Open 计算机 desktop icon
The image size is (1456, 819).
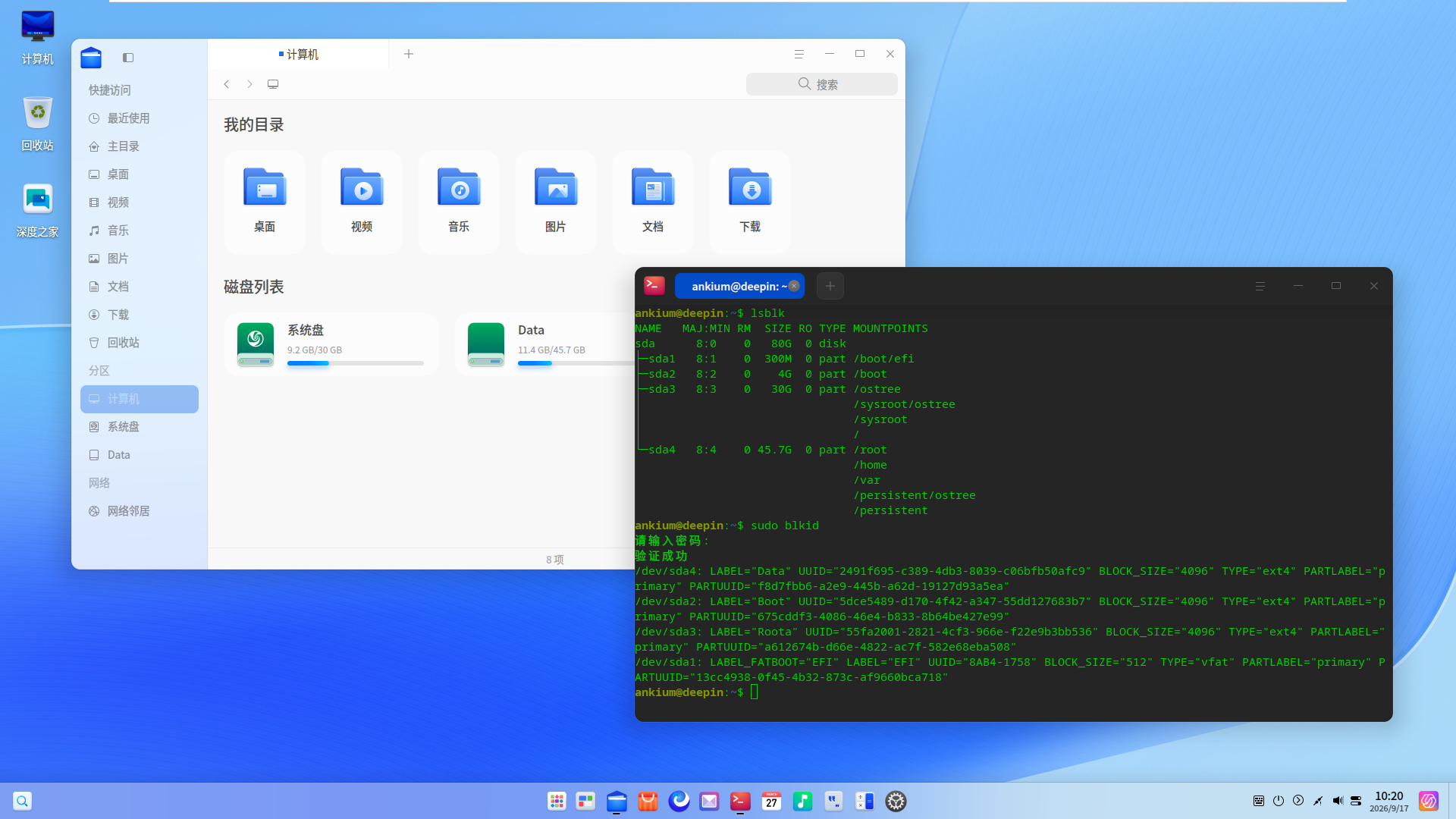tap(37, 37)
